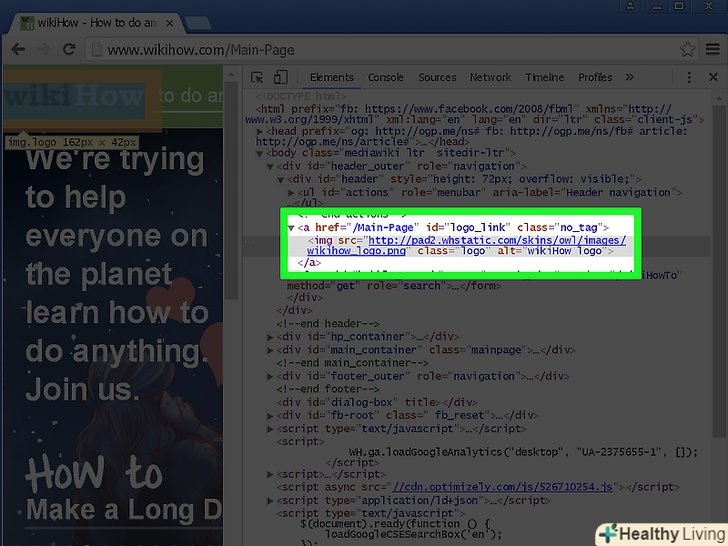728x546 pixels.
Task: Expand the hp_container div node
Action: point(270,337)
